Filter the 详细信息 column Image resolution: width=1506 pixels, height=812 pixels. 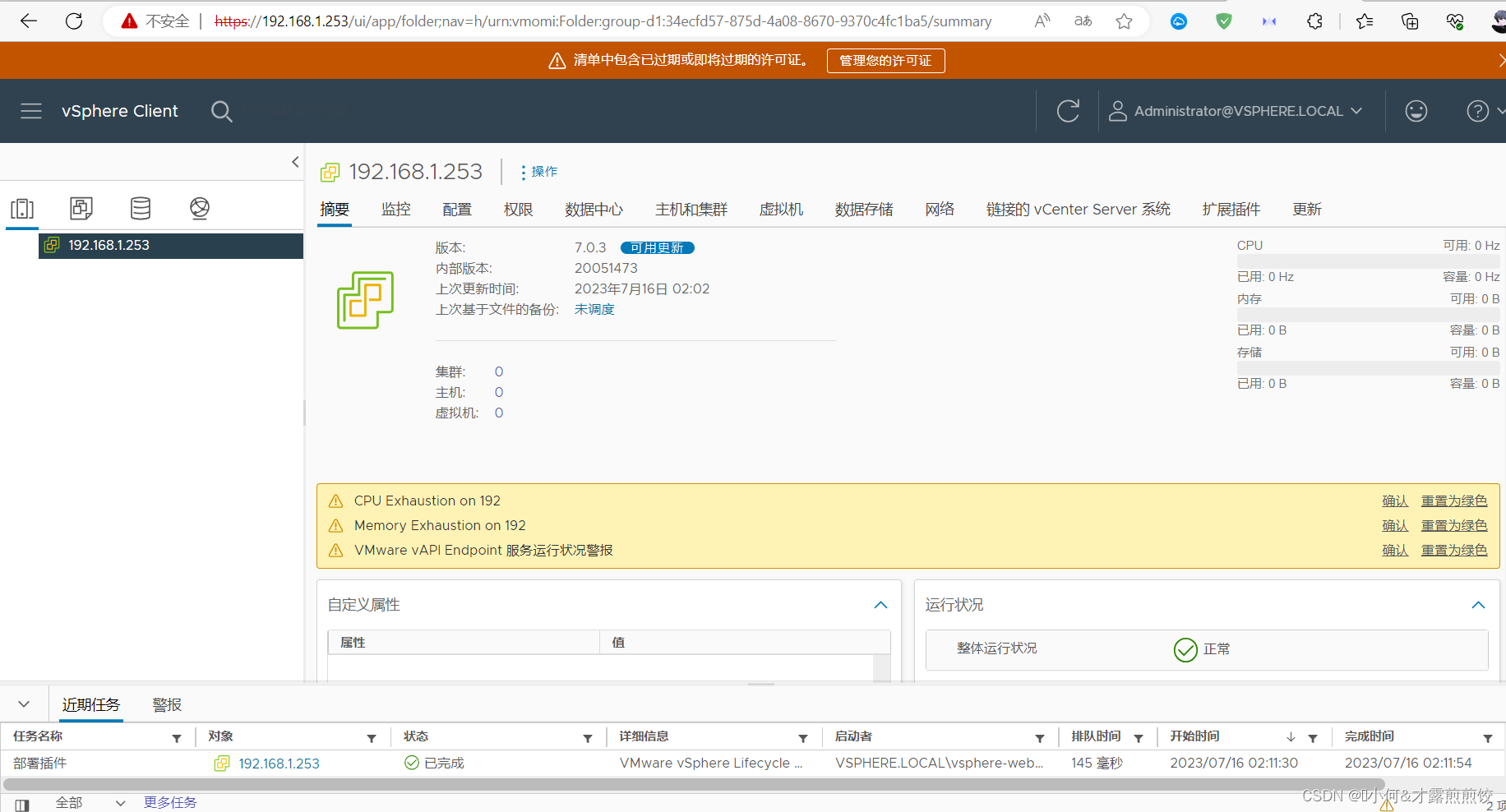click(803, 738)
